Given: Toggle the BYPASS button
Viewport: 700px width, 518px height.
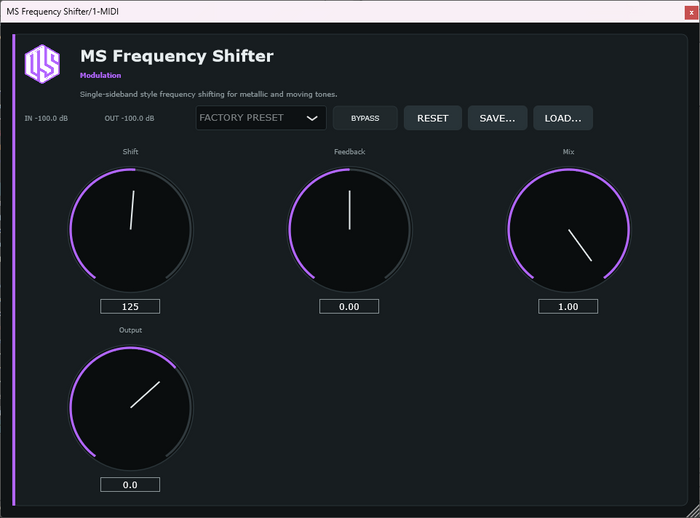Looking at the screenshot, I should [x=365, y=118].
